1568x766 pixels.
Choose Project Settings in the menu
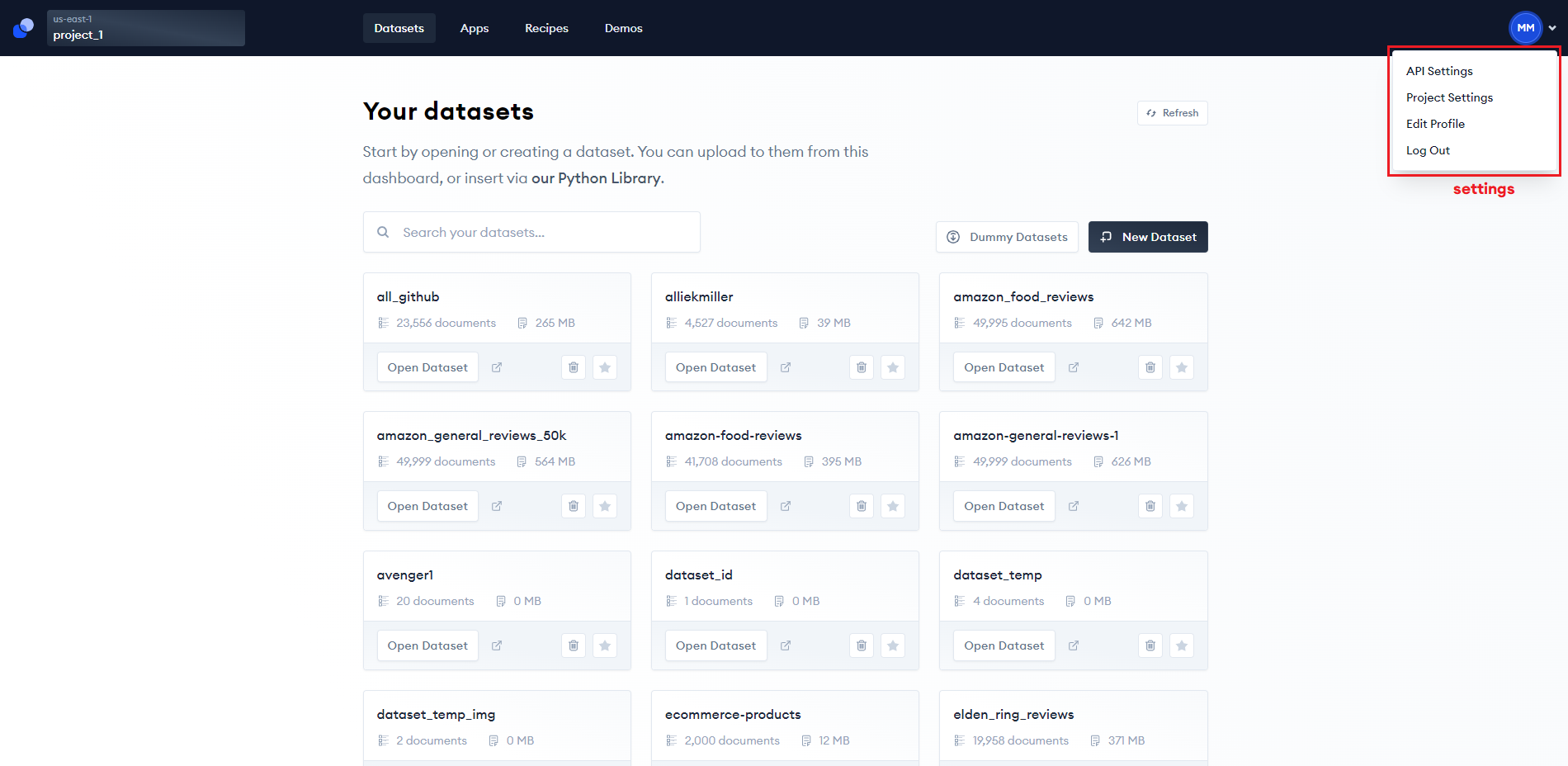coord(1450,97)
